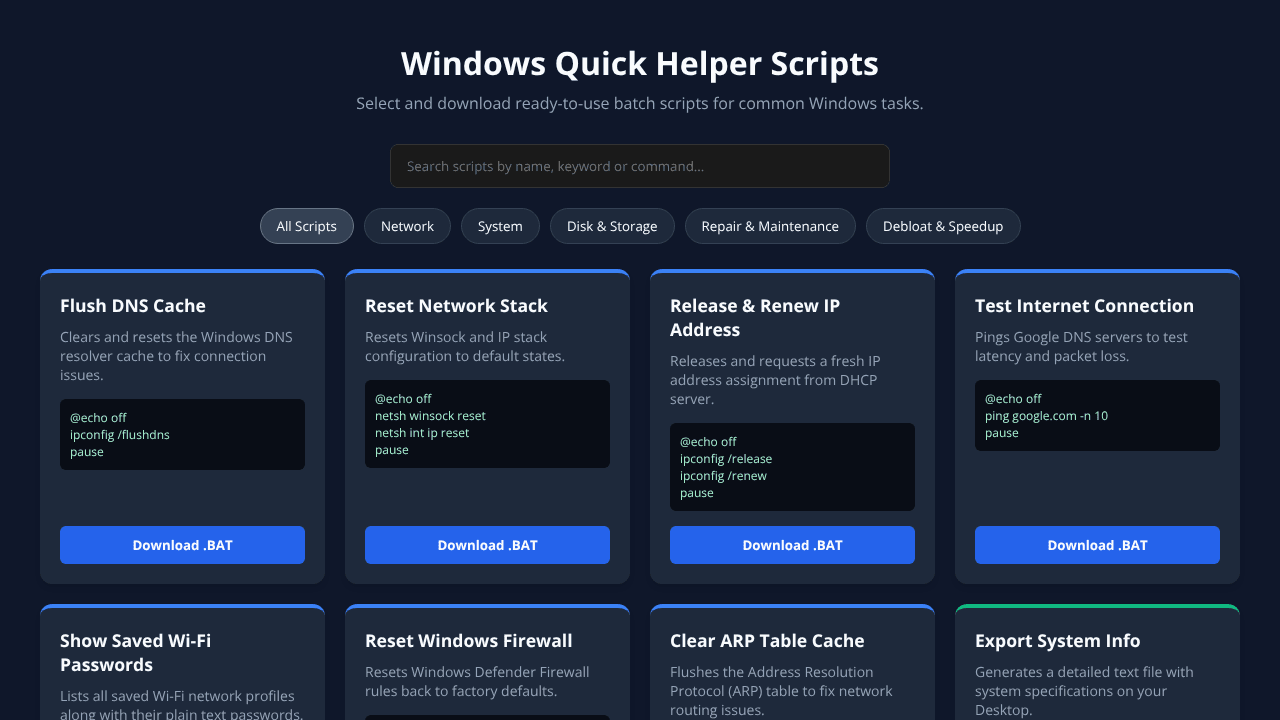Screen dimensions: 1280x720
Task: Click the 'Select and download ready-to-use' subtitle
Action: tap(640, 103)
